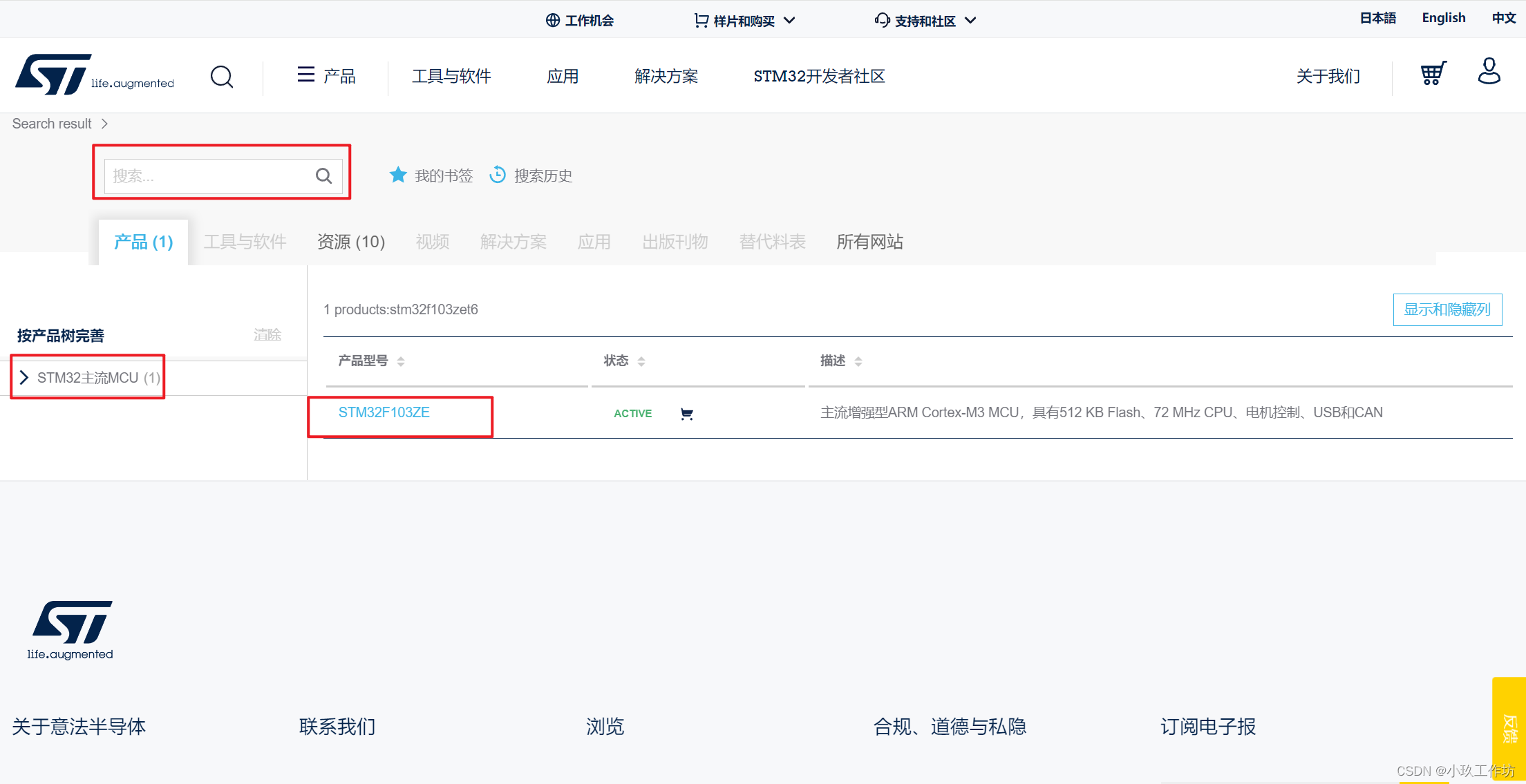The width and height of the screenshot is (1526, 784).
Task: Select the 解决方案 results tab
Action: 514,242
